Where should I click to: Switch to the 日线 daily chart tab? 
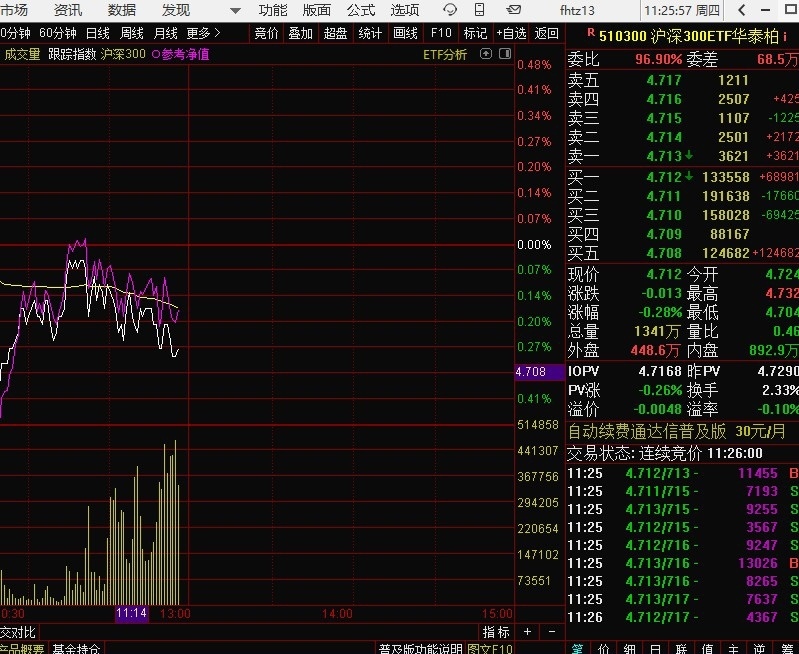98,33
